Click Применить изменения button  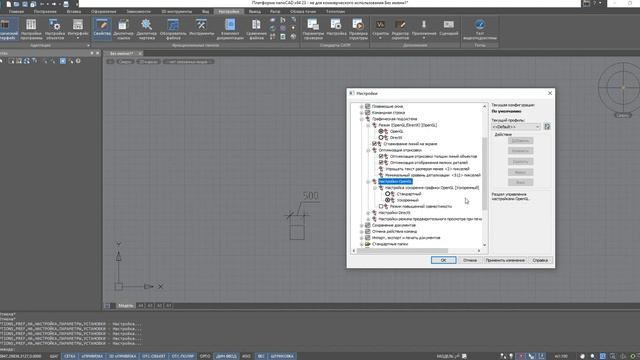click(505, 260)
